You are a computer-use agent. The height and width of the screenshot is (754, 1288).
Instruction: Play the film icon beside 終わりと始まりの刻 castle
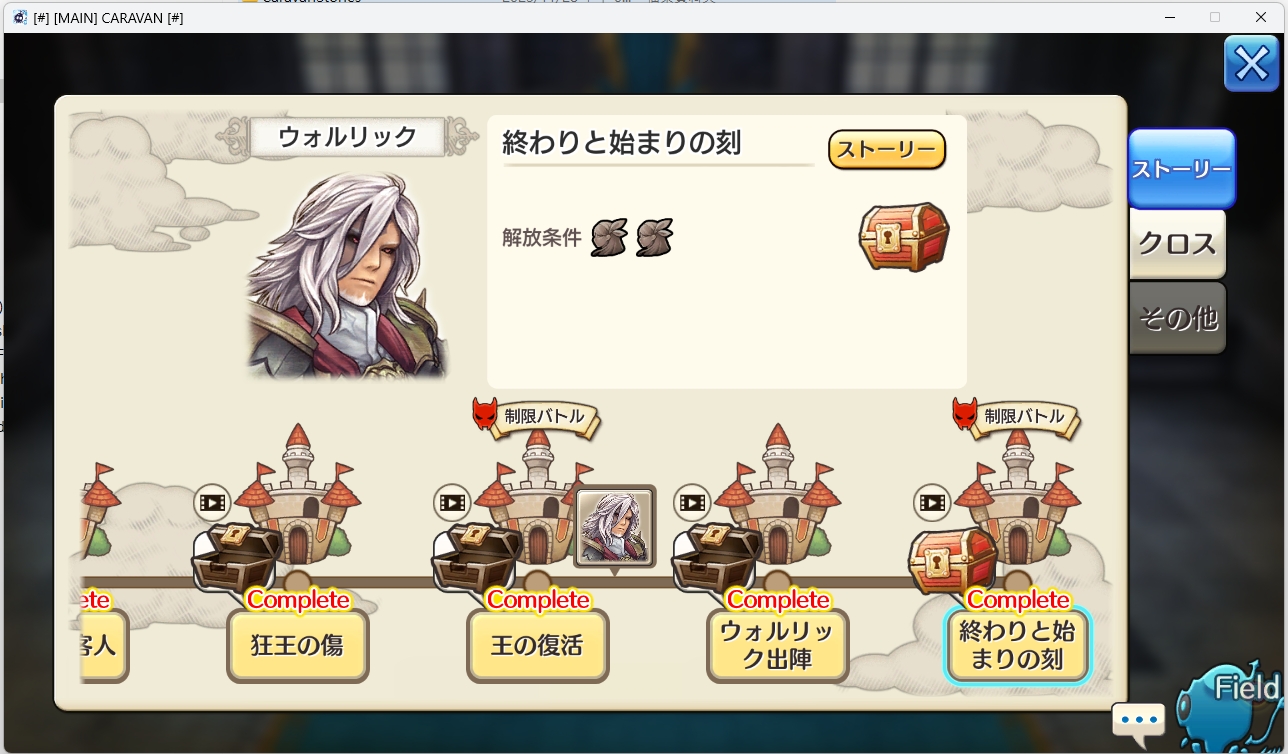pyautogui.click(x=932, y=502)
